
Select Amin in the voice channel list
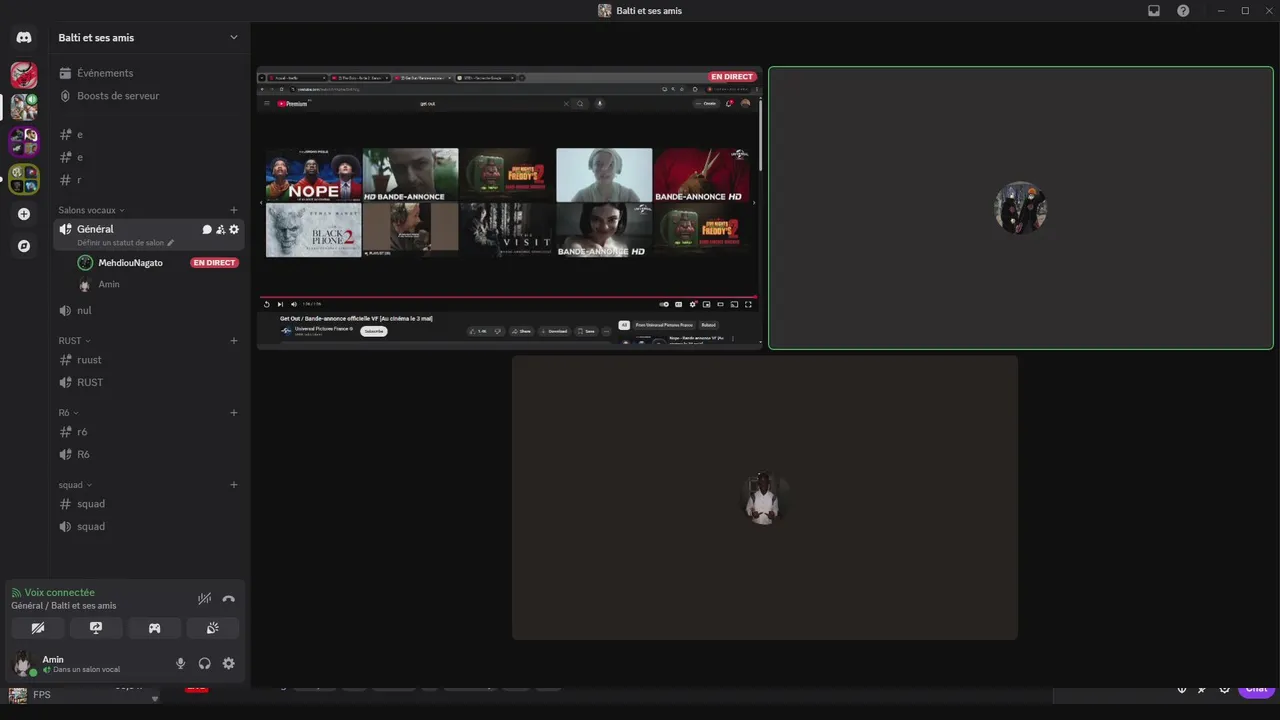108,285
